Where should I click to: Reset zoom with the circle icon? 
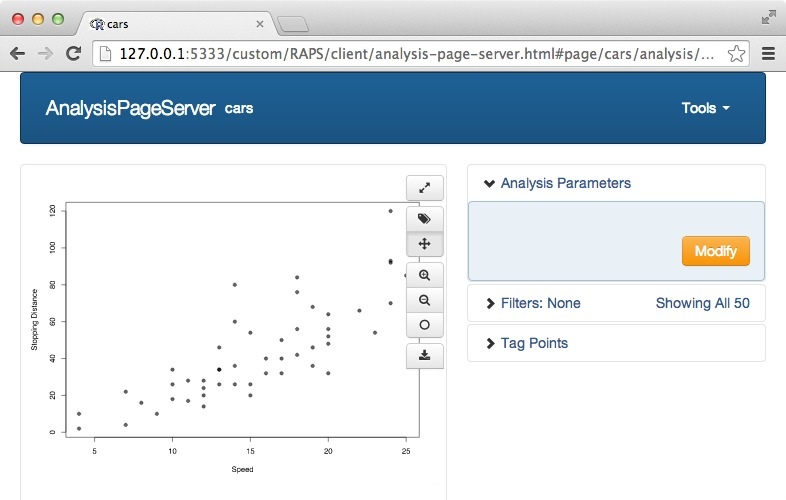coord(424,325)
